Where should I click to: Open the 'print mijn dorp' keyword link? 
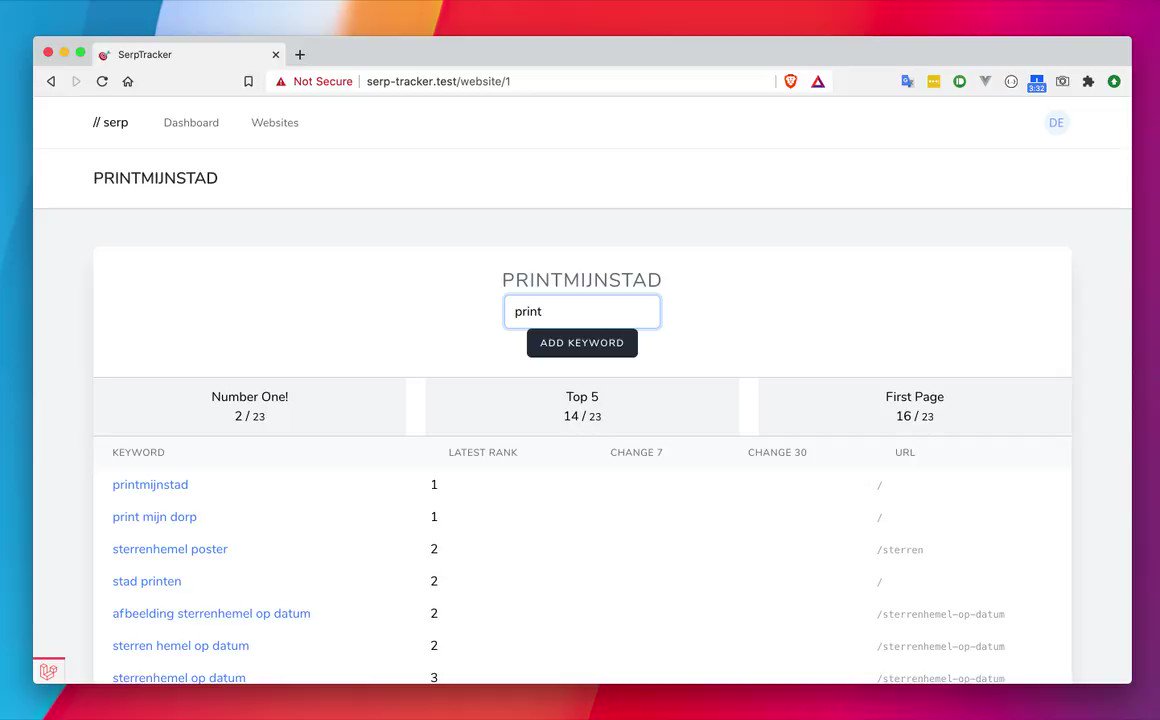[155, 517]
